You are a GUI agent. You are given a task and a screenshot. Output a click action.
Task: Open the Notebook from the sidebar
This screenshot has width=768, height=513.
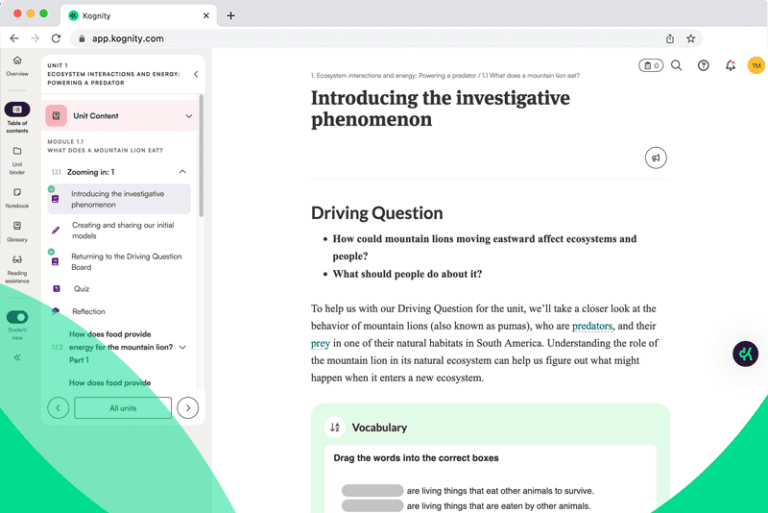point(17,193)
